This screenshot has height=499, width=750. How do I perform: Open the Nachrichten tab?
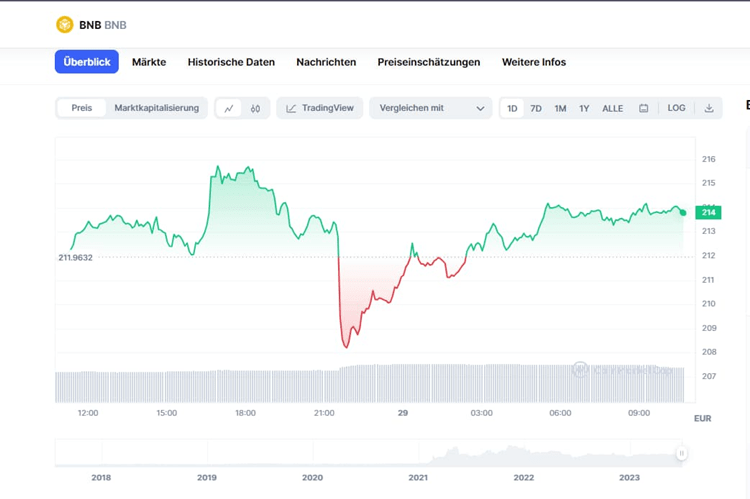click(x=326, y=62)
